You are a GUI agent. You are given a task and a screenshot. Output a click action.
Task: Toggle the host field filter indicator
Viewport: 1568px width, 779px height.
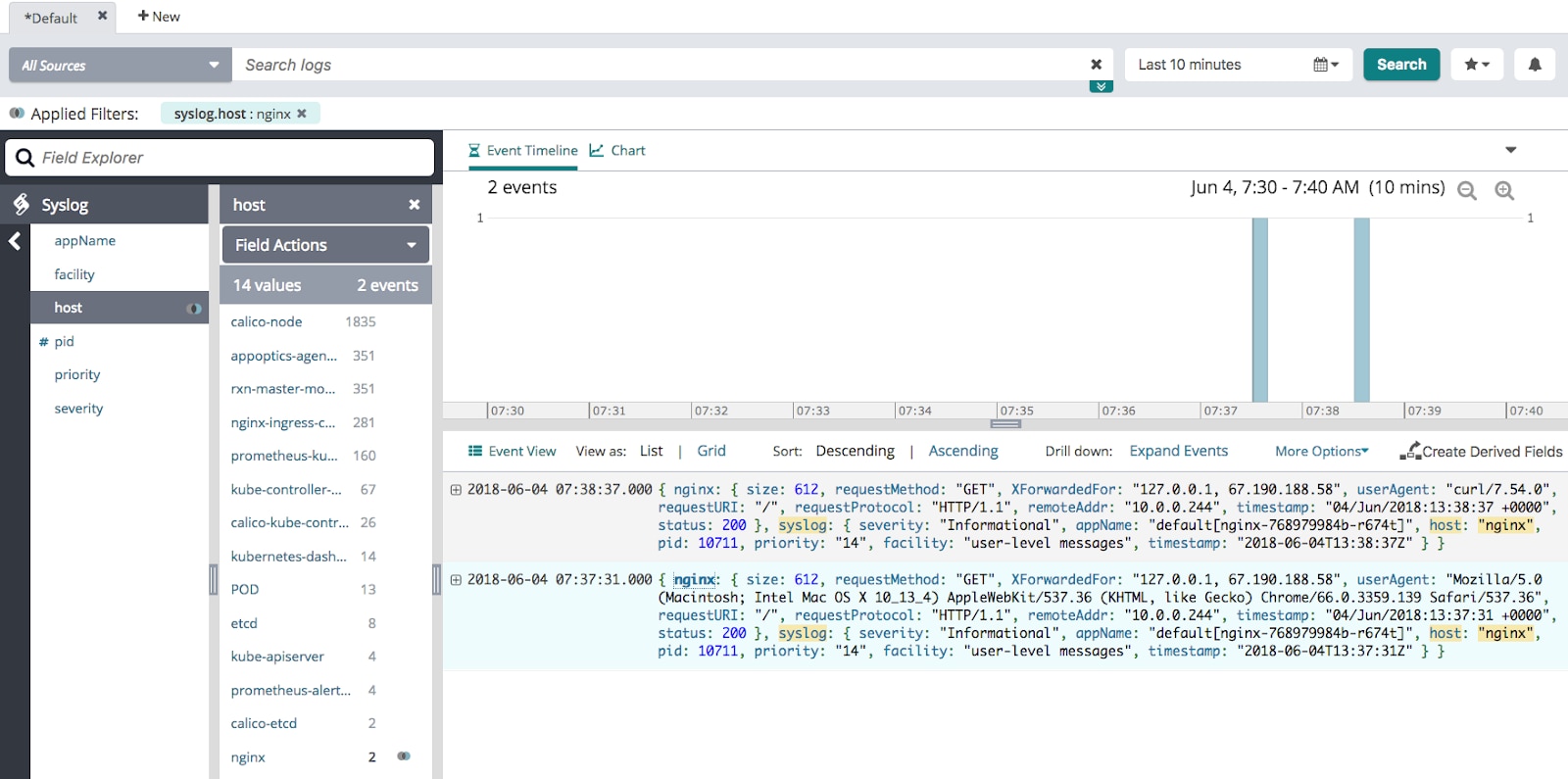pos(194,308)
